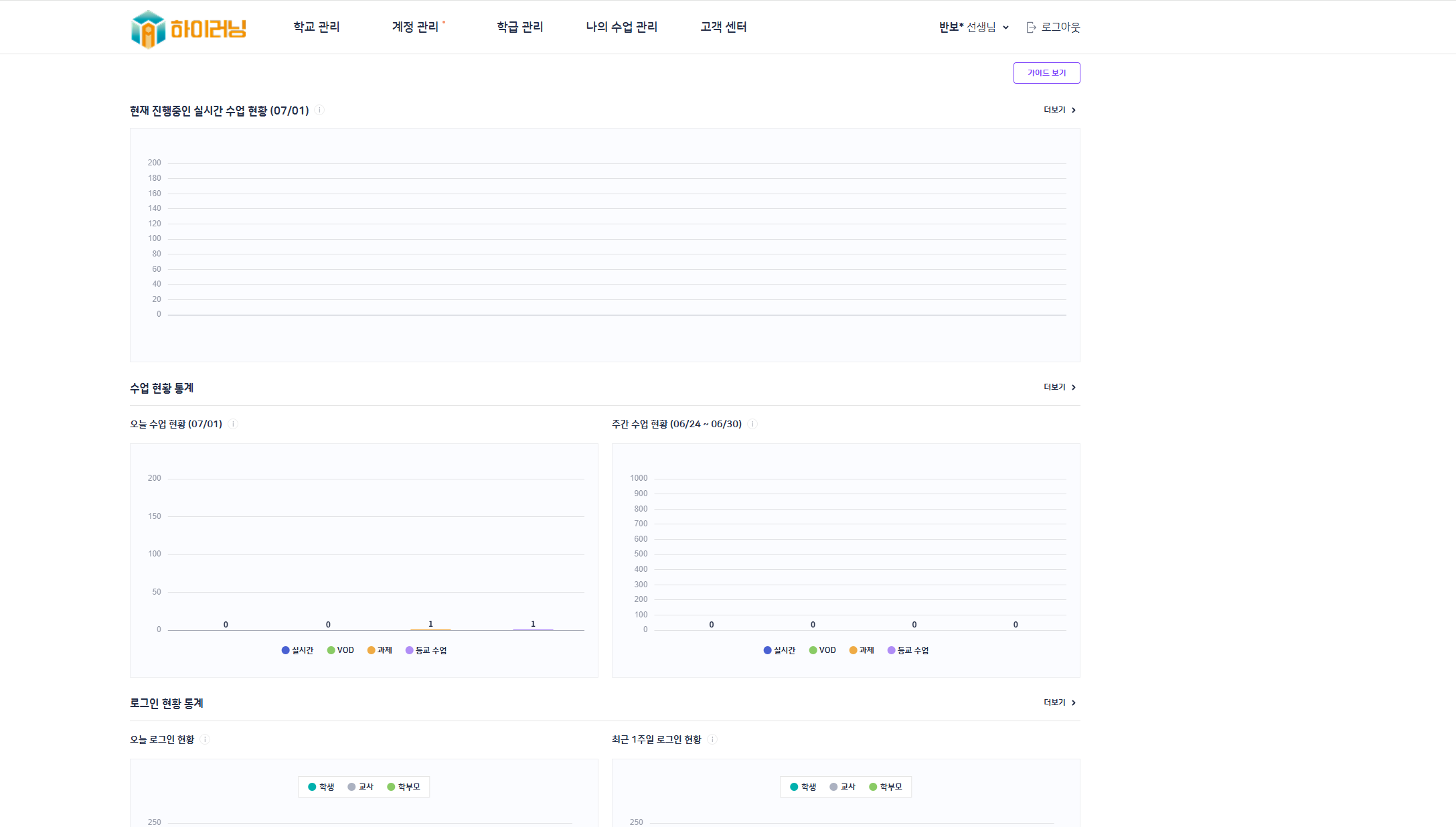
Task: Click the 로그아웃 link
Action: 1060,27
